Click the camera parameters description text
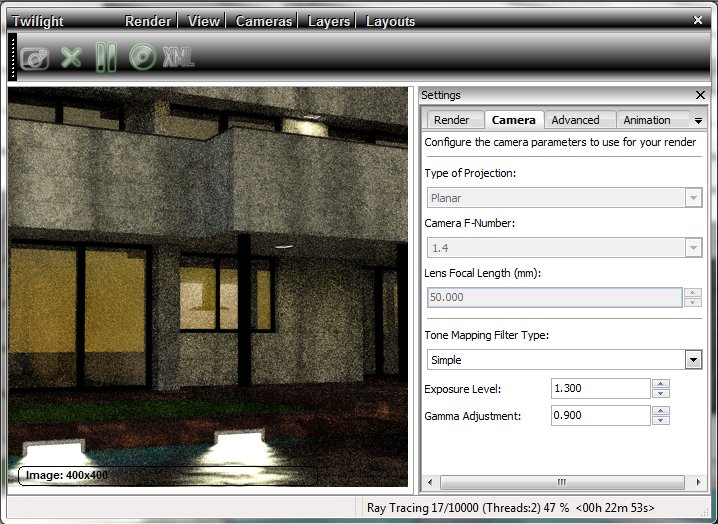 point(560,142)
